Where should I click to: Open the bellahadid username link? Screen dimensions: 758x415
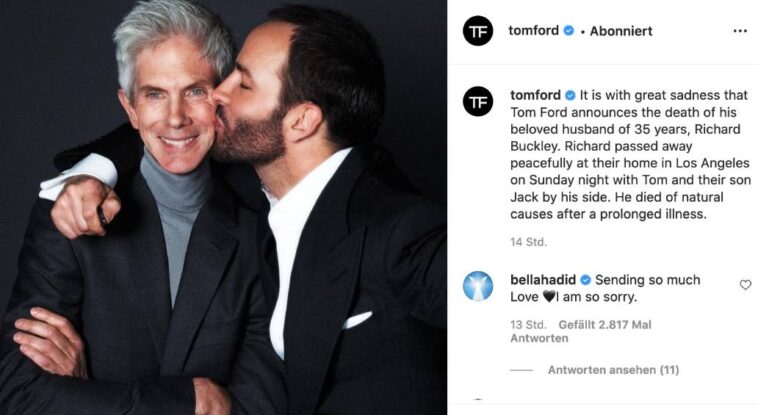click(x=543, y=280)
